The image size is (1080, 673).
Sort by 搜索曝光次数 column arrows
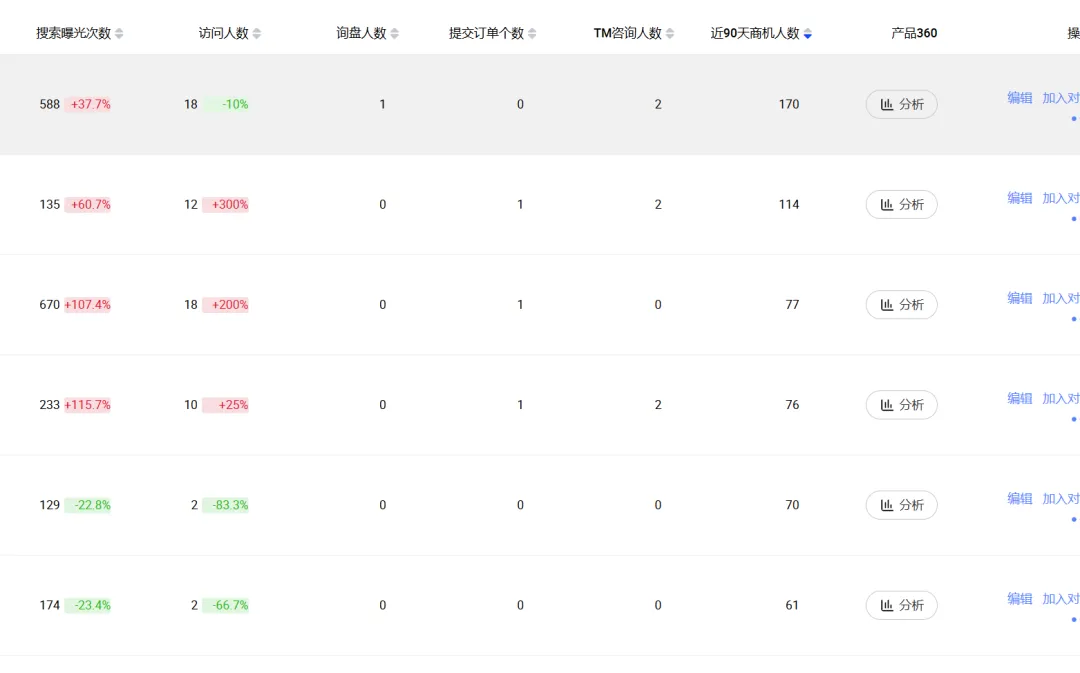click(119, 34)
